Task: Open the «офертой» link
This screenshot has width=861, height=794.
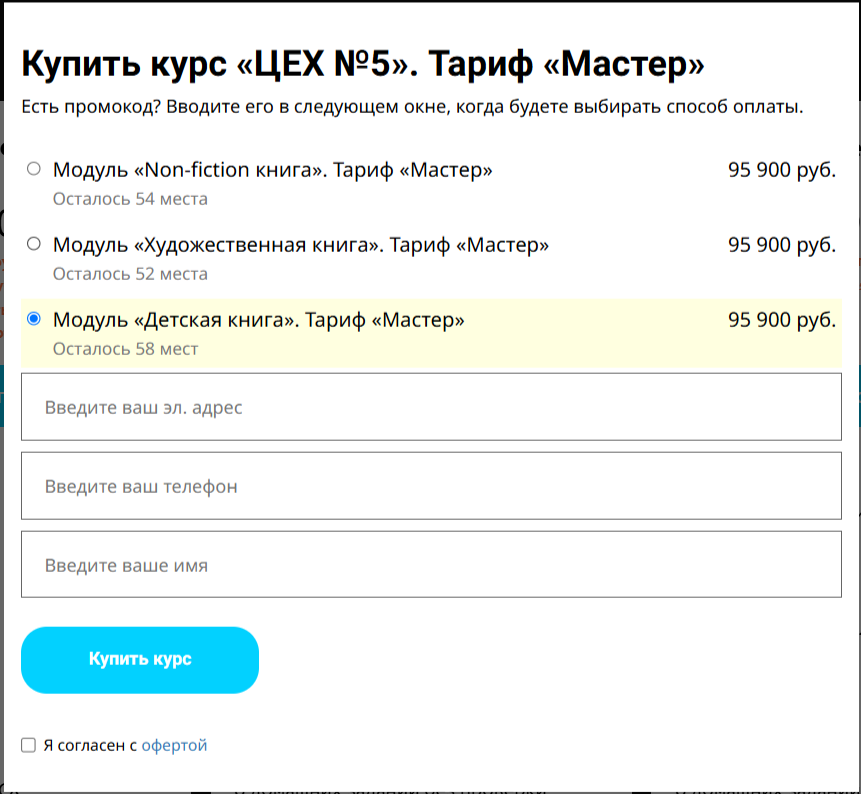Action: [174, 745]
